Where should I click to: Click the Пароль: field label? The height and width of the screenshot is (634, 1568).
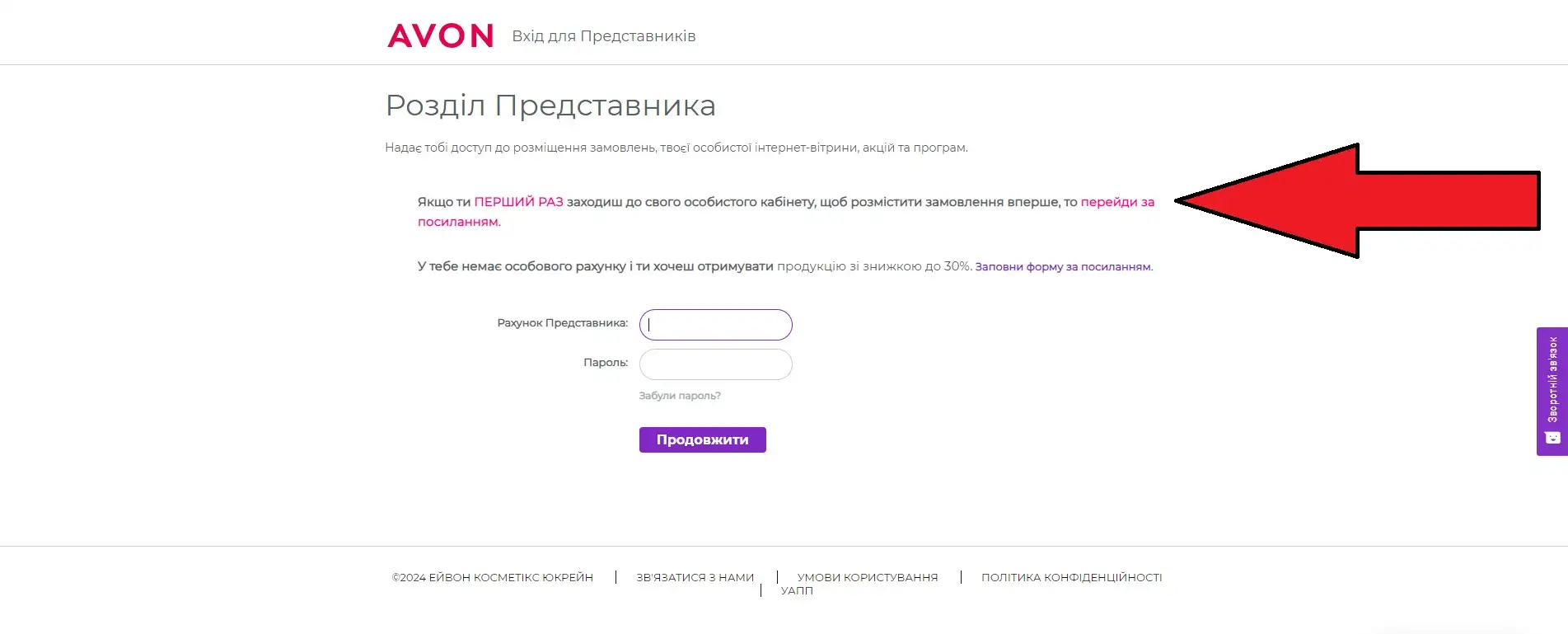(x=605, y=363)
